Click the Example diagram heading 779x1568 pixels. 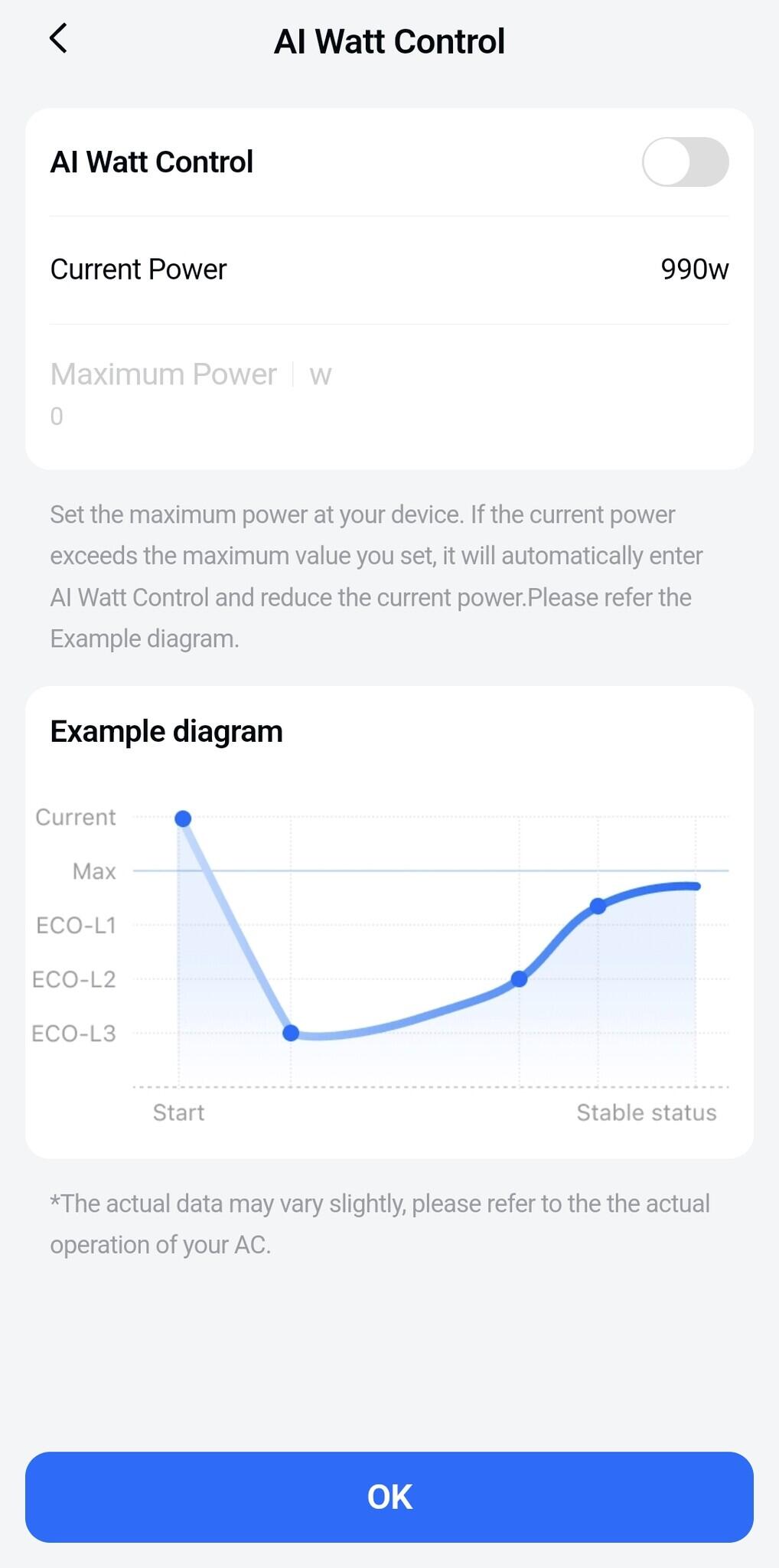click(167, 731)
